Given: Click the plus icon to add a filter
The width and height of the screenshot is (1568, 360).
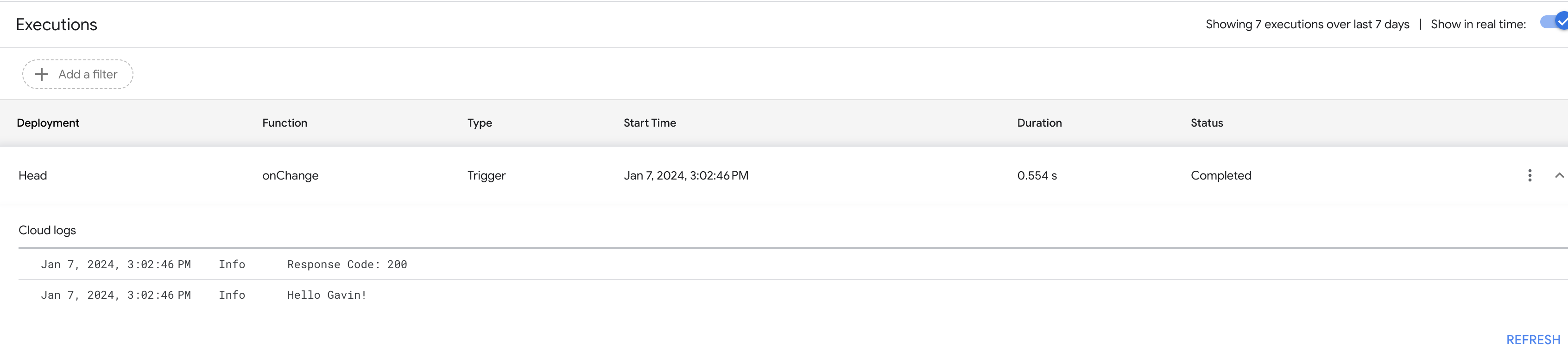Looking at the screenshot, I should 41,74.
